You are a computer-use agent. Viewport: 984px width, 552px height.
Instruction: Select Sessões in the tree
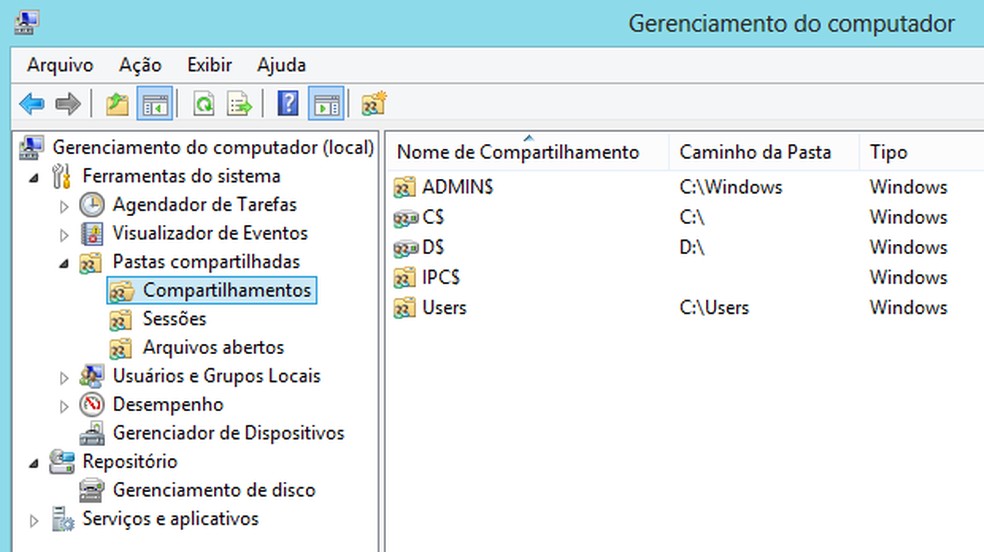coord(174,319)
